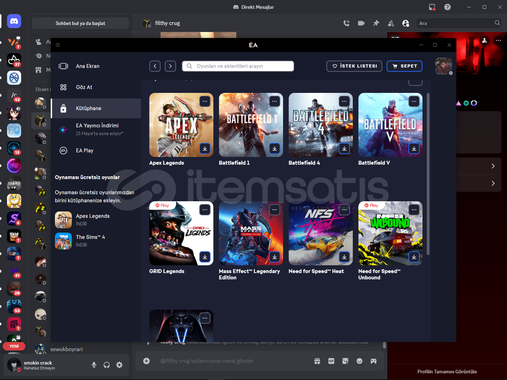Go forward with the EA forward arrow
The height and width of the screenshot is (380, 507).
[x=170, y=66]
